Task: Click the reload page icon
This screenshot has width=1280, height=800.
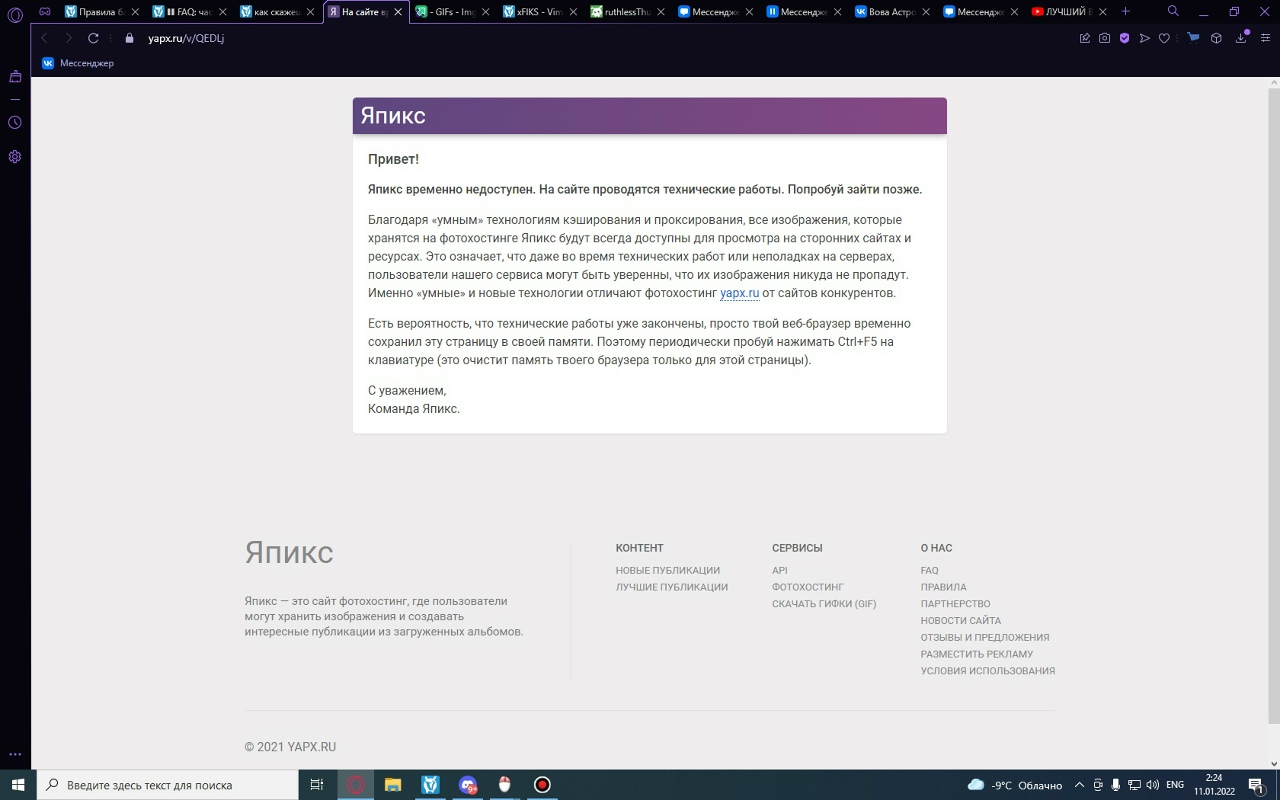Action: tap(93, 38)
